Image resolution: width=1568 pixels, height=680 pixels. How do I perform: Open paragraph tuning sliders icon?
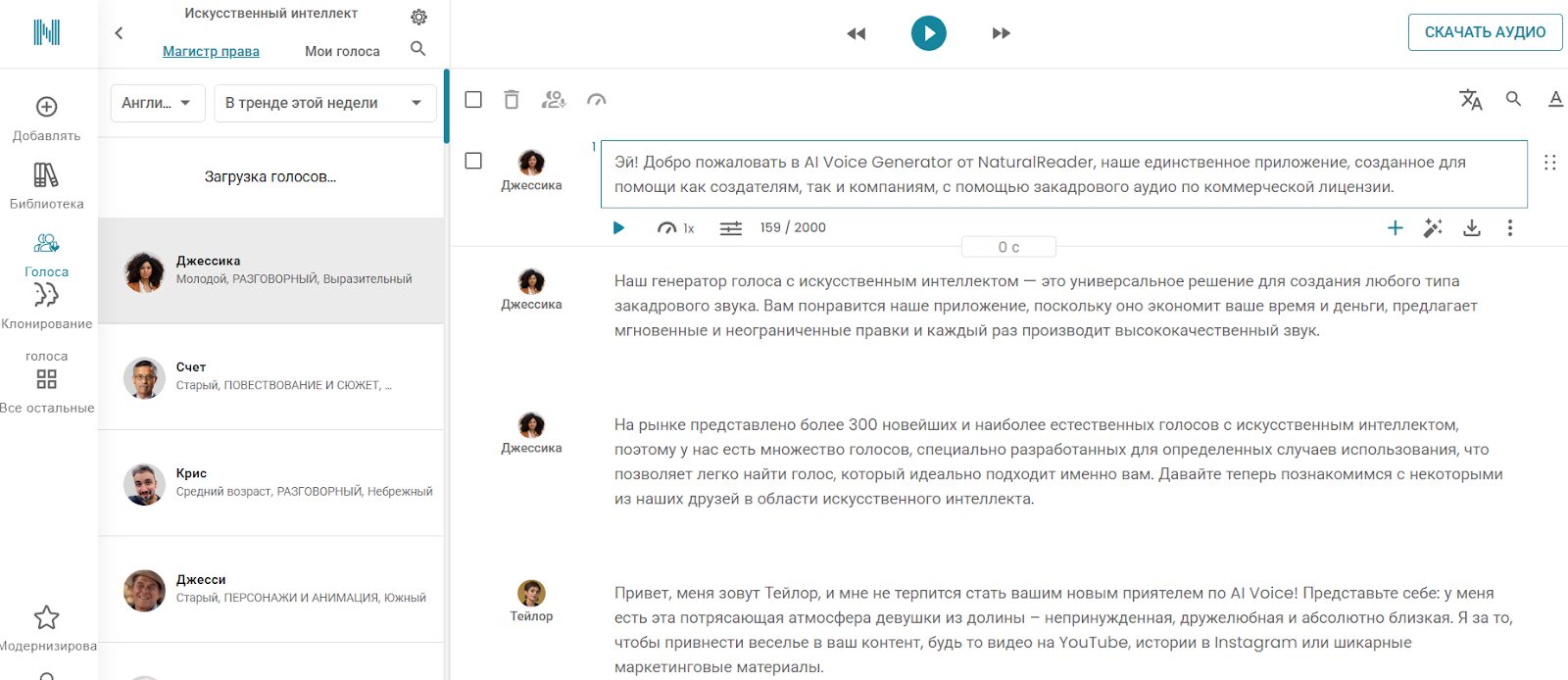pos(731,228)
